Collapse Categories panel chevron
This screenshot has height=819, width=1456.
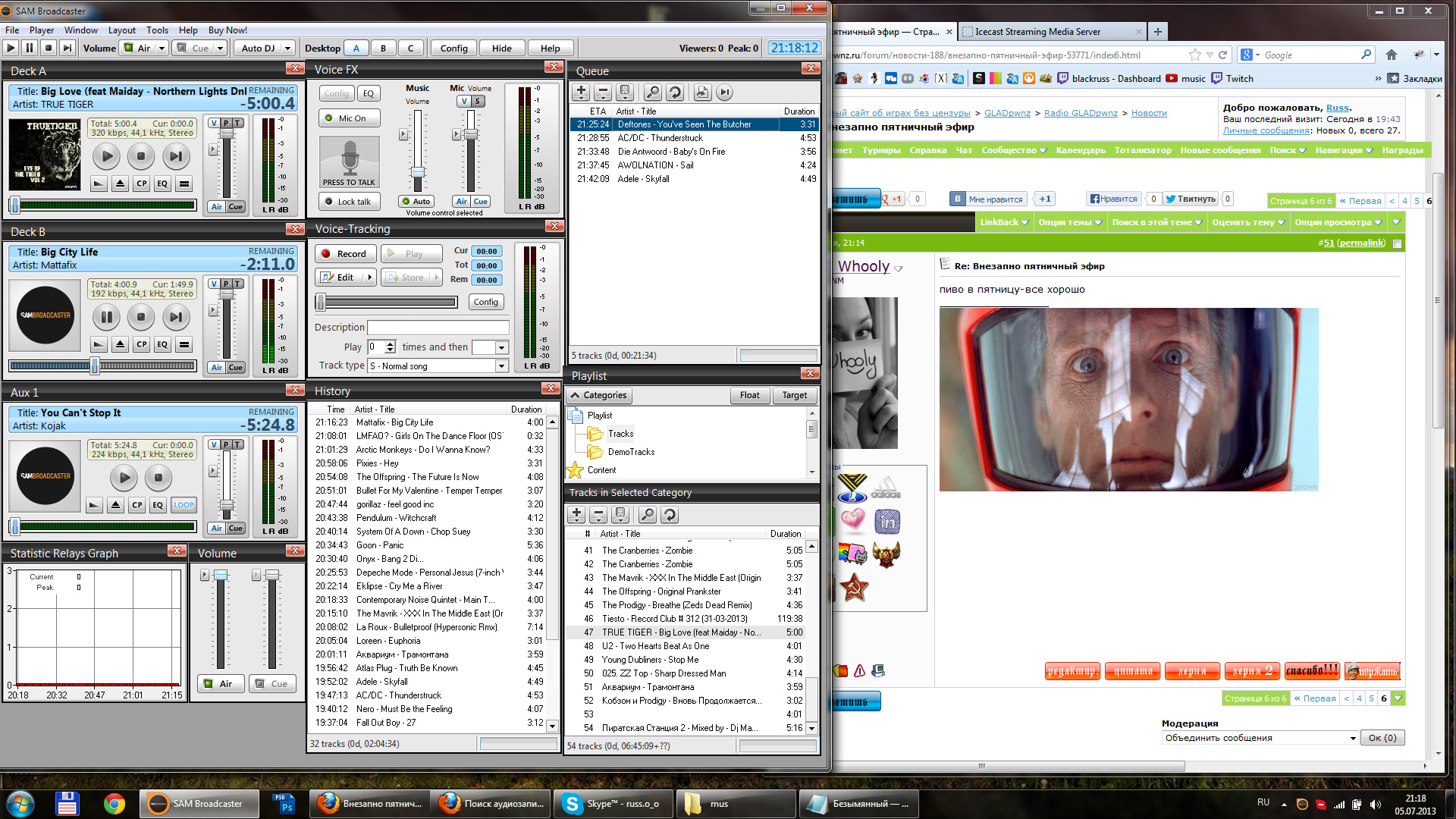point(576,395)
